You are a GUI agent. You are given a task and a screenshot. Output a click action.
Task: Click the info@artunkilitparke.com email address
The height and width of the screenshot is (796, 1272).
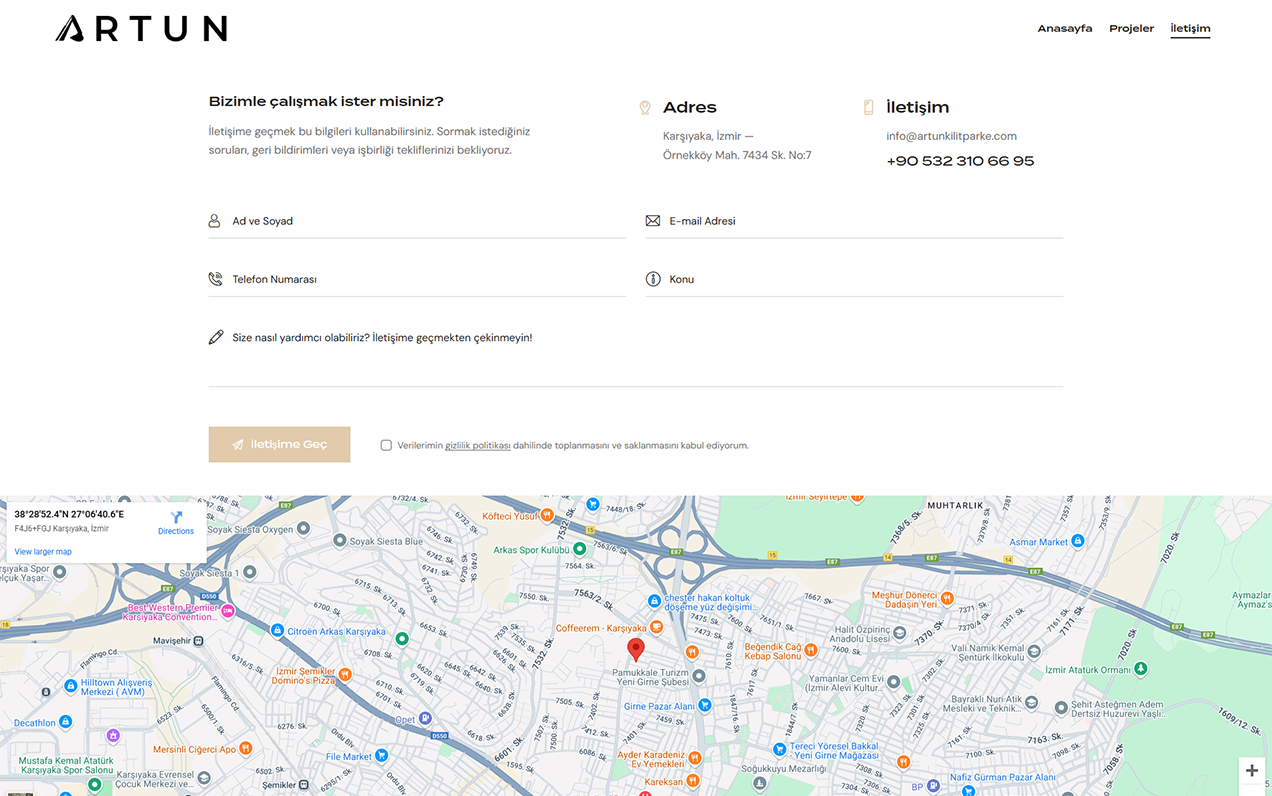pyautogui.click(x=951, y=136)
